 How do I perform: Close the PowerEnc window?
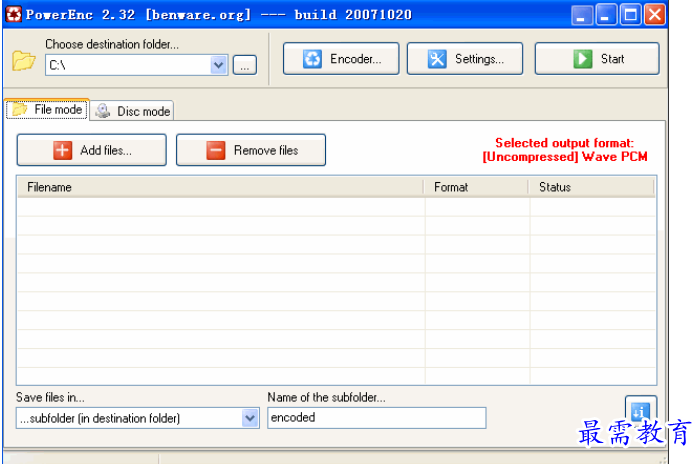654,14
